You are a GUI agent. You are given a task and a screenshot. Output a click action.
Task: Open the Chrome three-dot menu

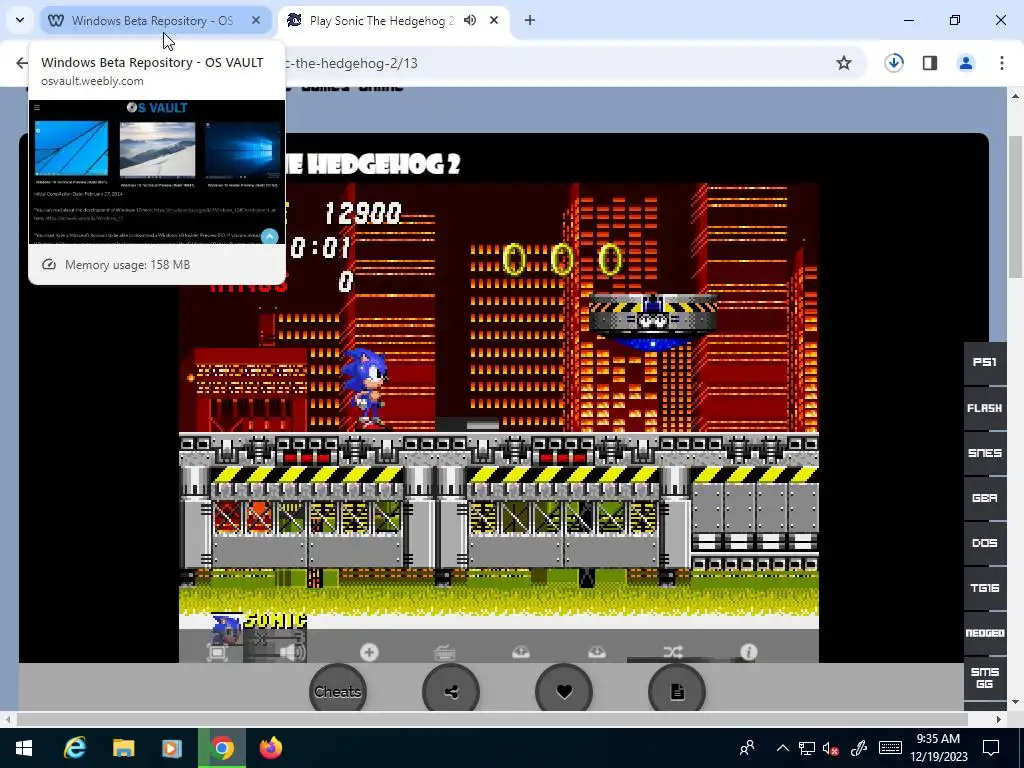[x=1002, y=63]
